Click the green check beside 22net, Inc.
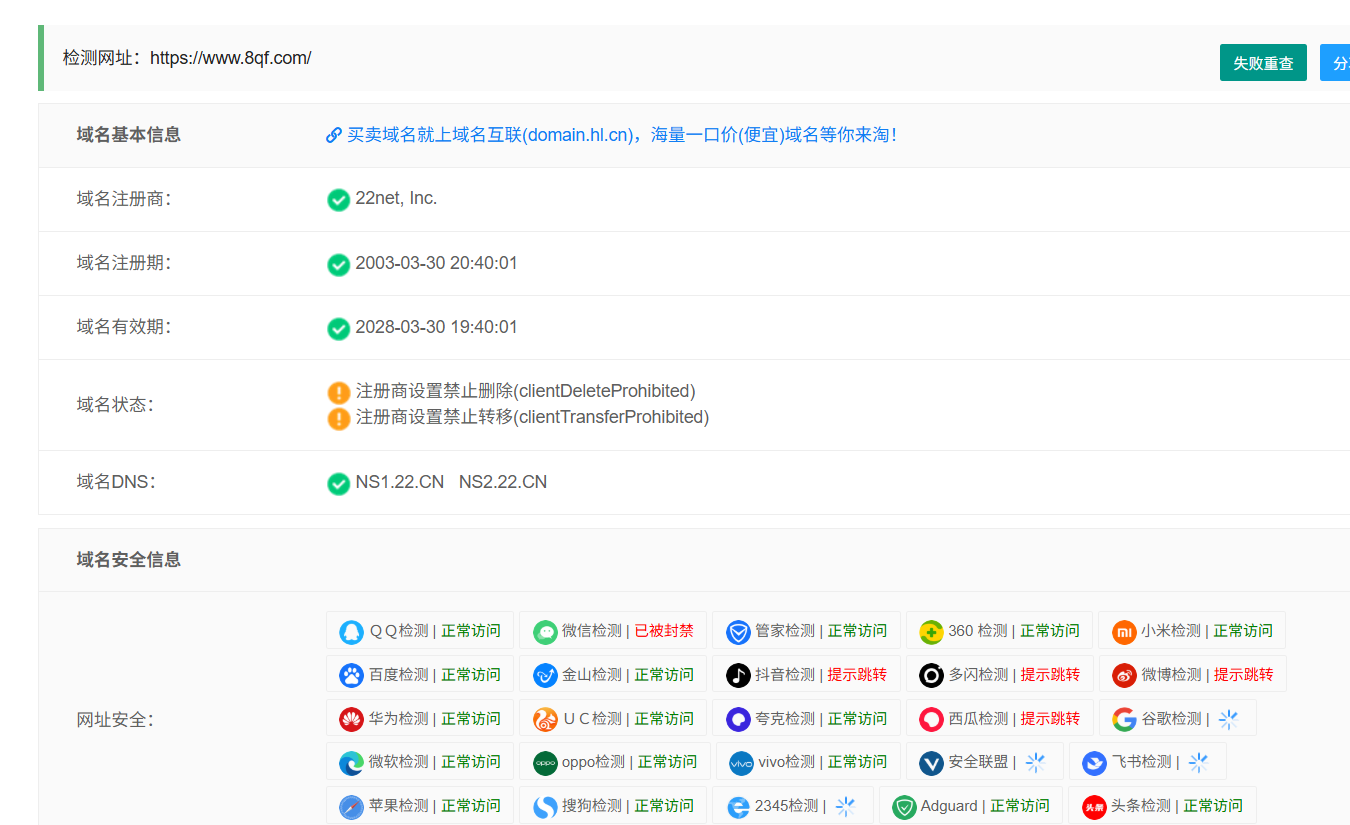Viewport: 1350px width, 825px height. coord(339,200)
